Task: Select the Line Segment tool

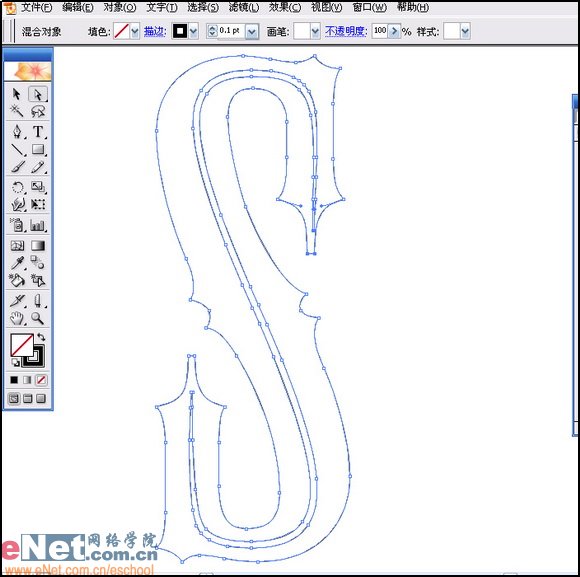Action: tap(17, 149)
